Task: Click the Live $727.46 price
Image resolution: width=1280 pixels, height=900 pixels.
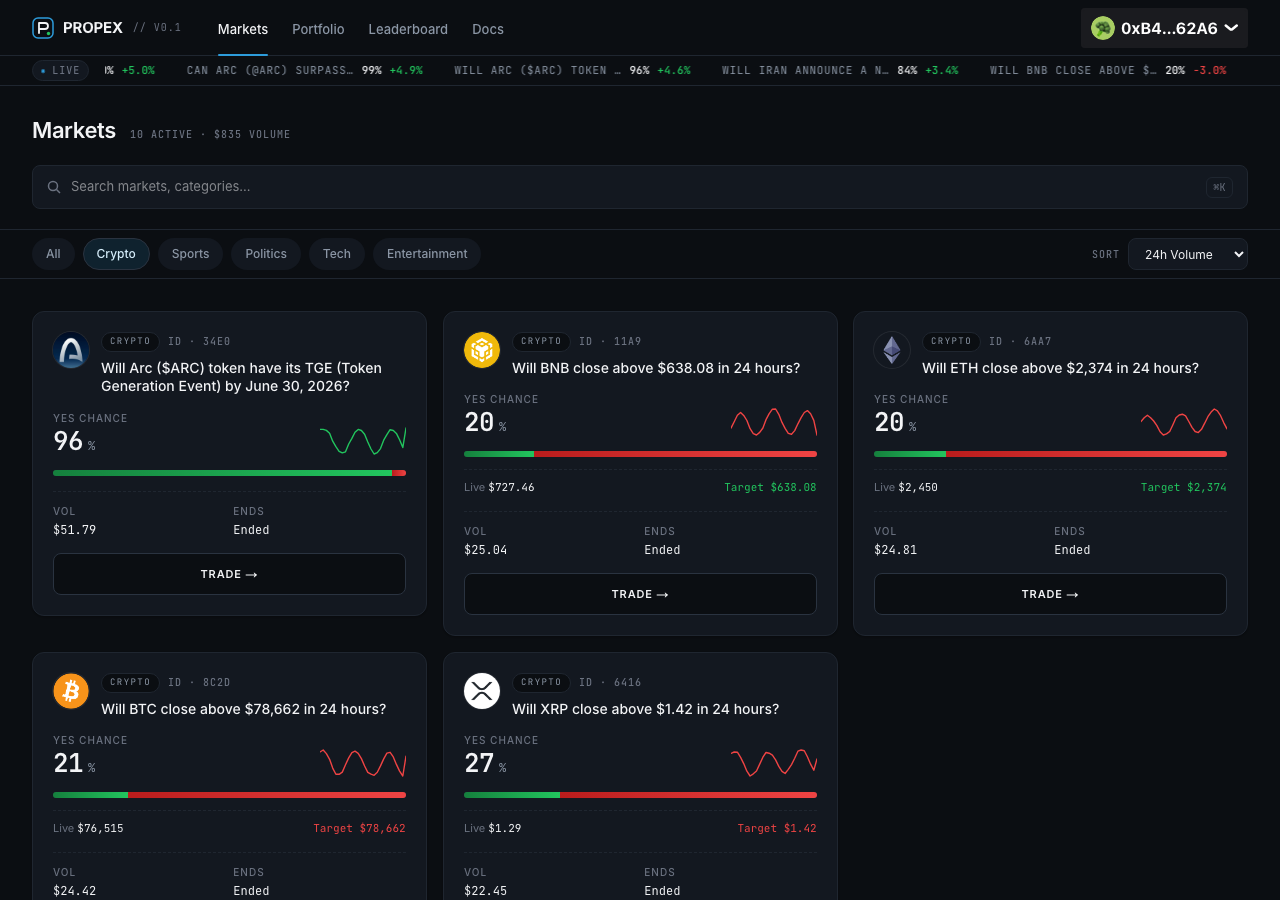Action: (499, 488)
